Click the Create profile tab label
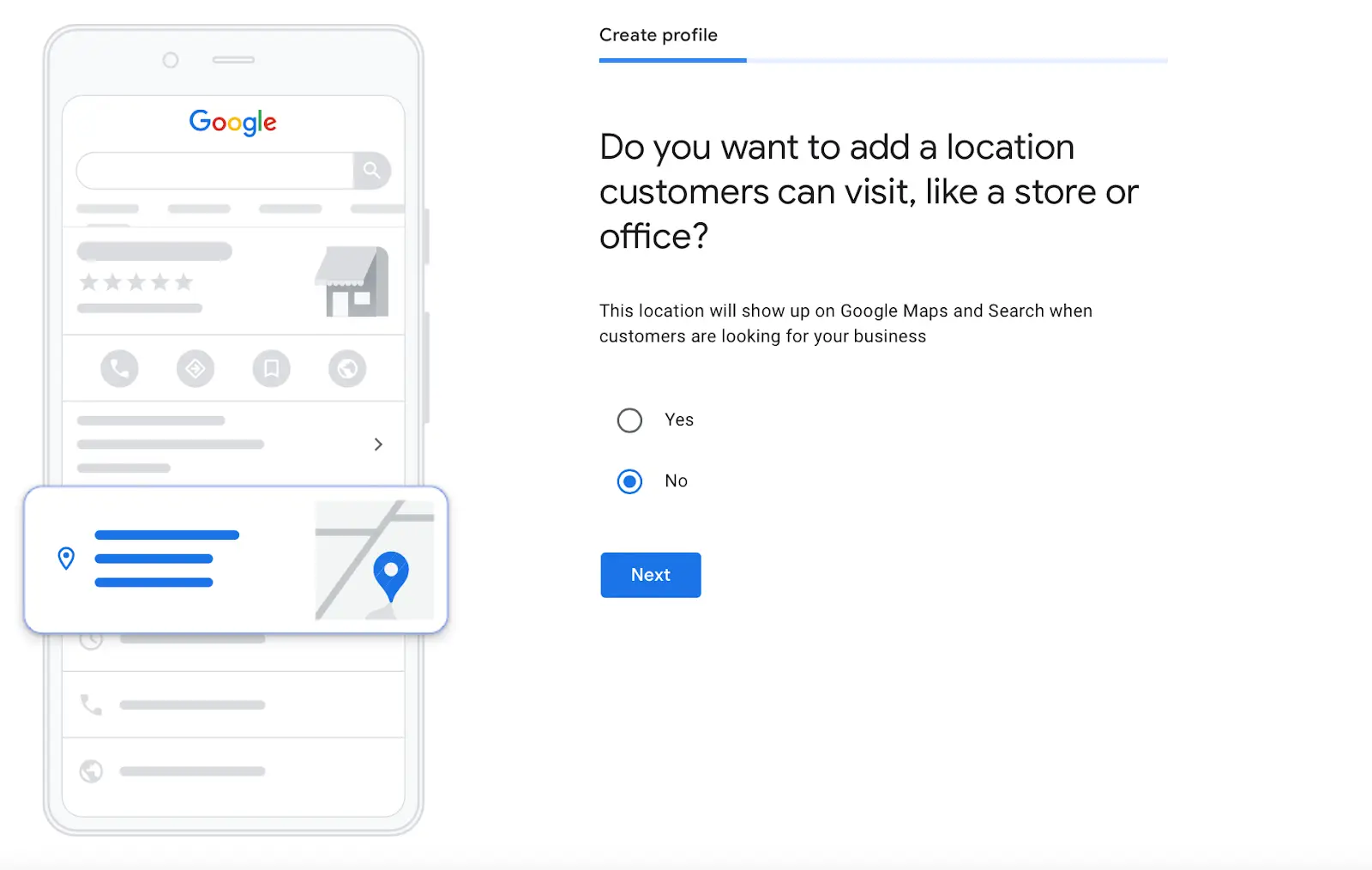This screenshot has height=870, width=1372. pos(659,35)
